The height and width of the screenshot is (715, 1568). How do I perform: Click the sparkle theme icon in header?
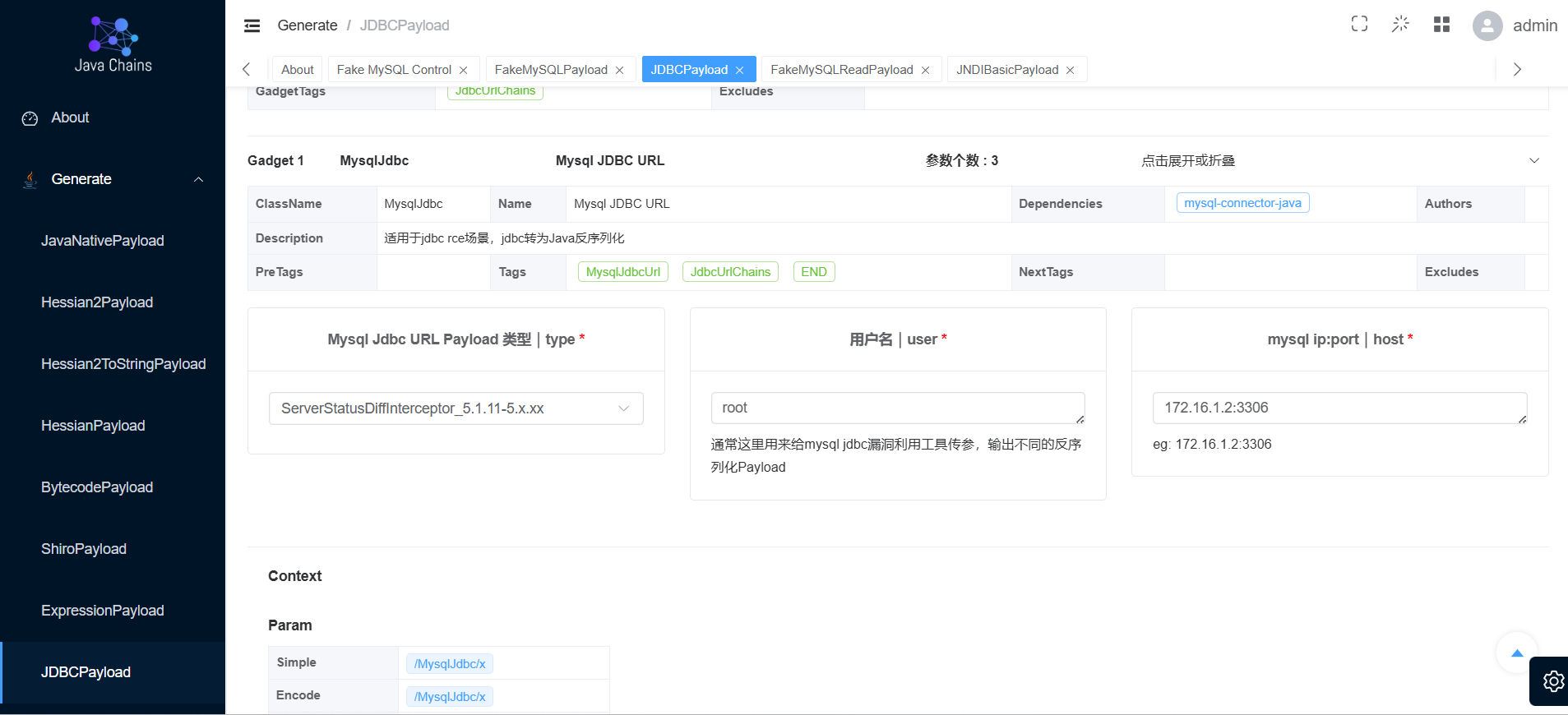click(1400, 25)
